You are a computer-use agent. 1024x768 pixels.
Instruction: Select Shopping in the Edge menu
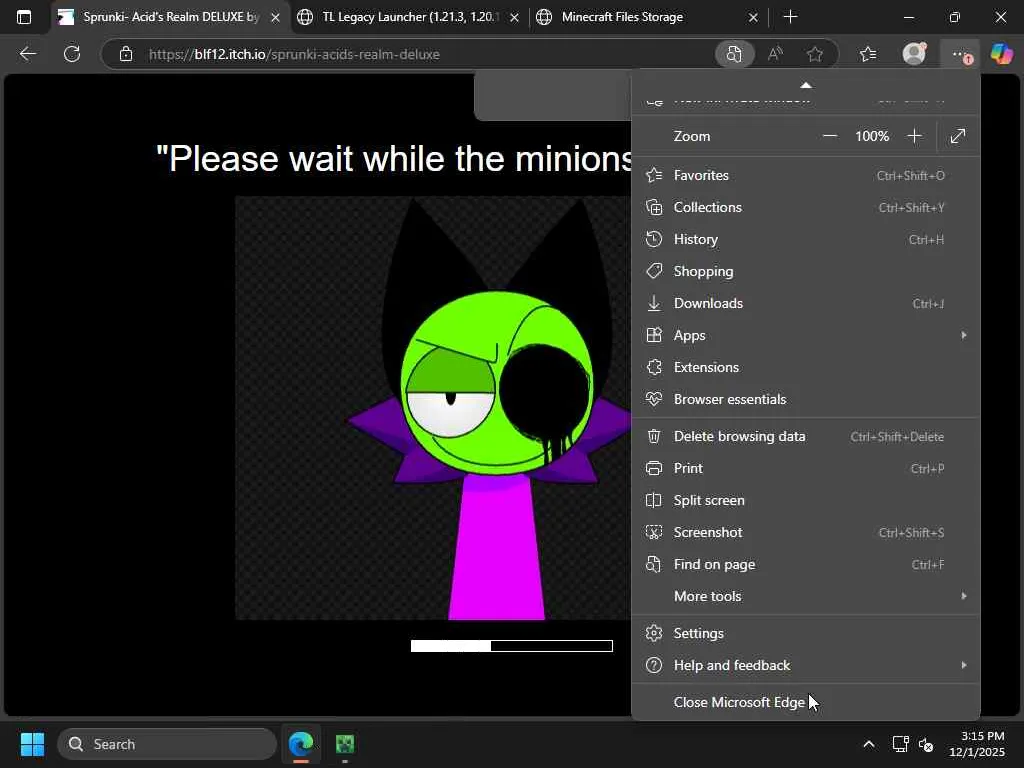805,271
